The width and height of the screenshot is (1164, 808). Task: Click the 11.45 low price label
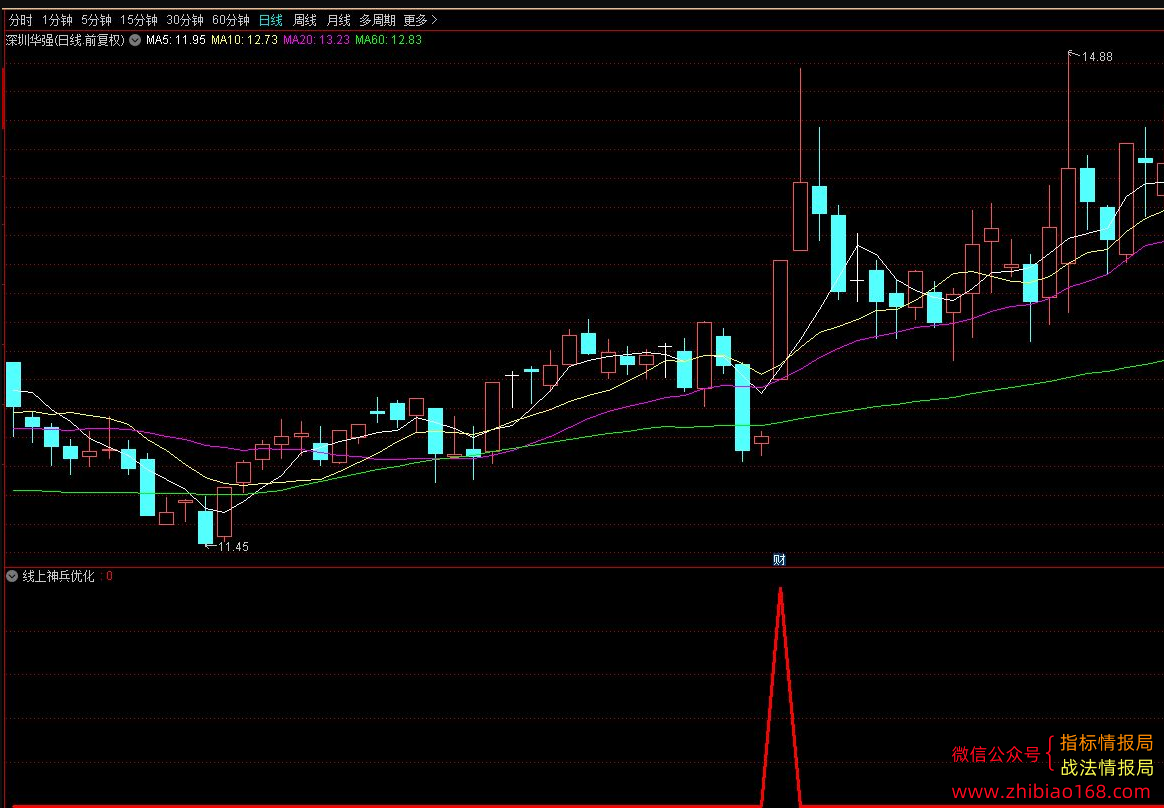(x=233, y=547)
